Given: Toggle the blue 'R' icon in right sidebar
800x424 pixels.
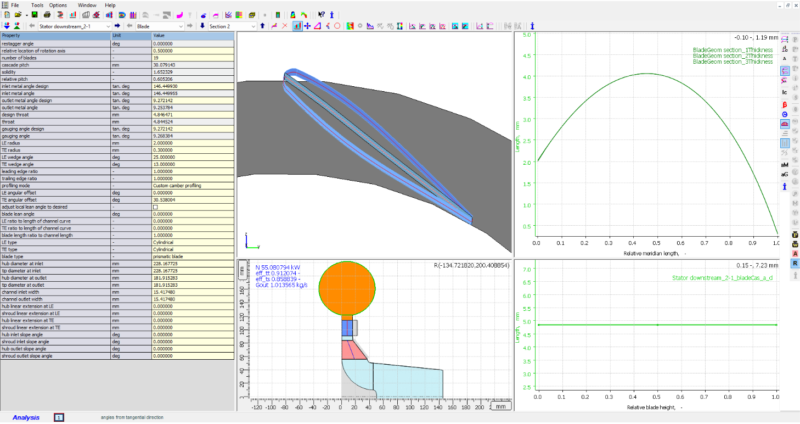Looking at the screenshot, I should (795, 263).
